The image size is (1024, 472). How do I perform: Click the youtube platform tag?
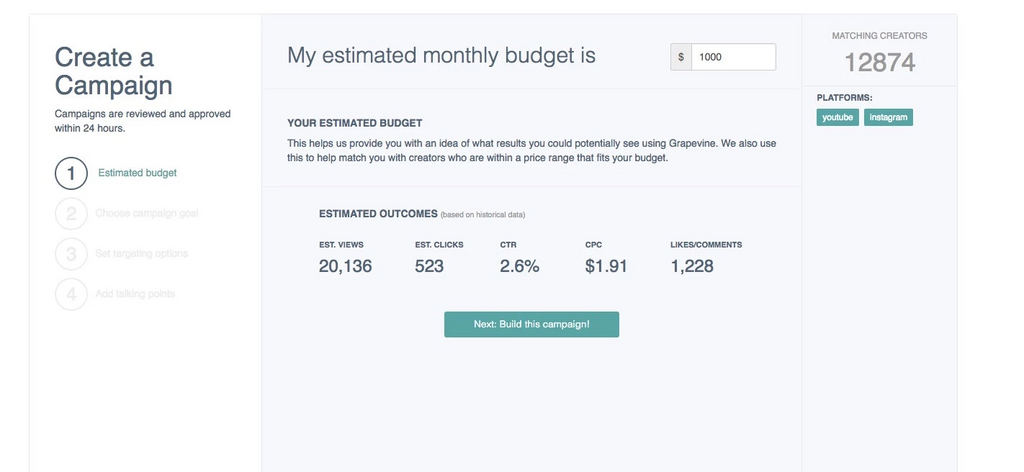837,118
